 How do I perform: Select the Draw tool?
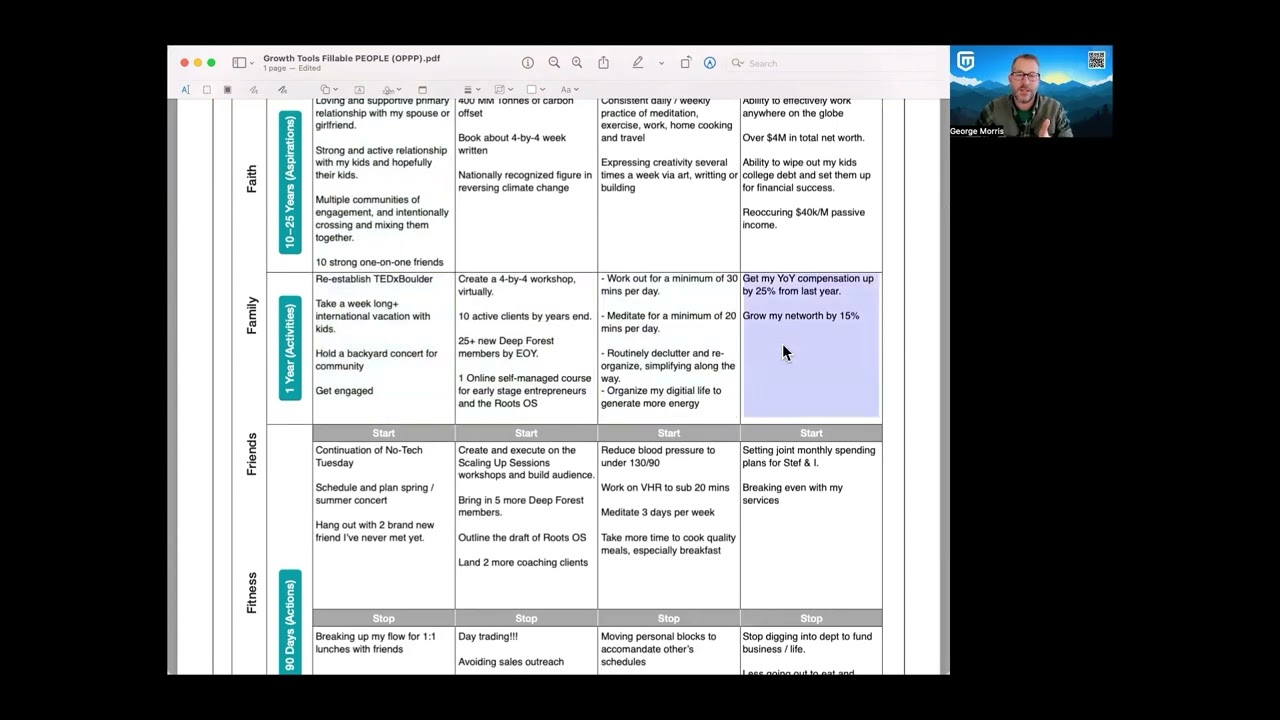coord(282,90)
